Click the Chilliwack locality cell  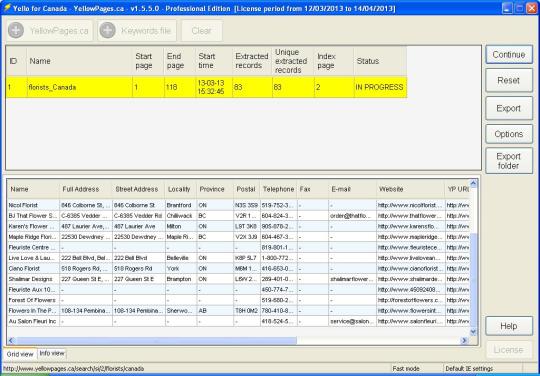(x=180, y=216)
